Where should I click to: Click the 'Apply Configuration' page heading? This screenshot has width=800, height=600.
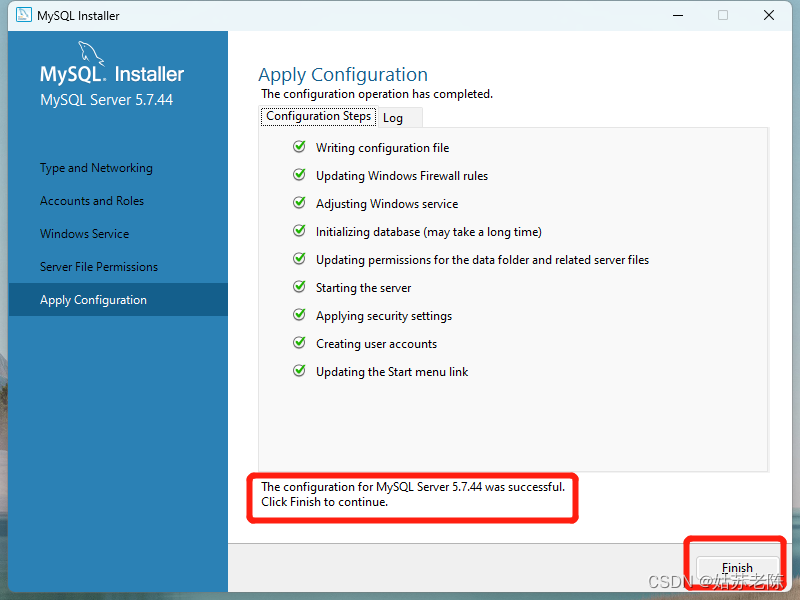(x=343, y=75)
